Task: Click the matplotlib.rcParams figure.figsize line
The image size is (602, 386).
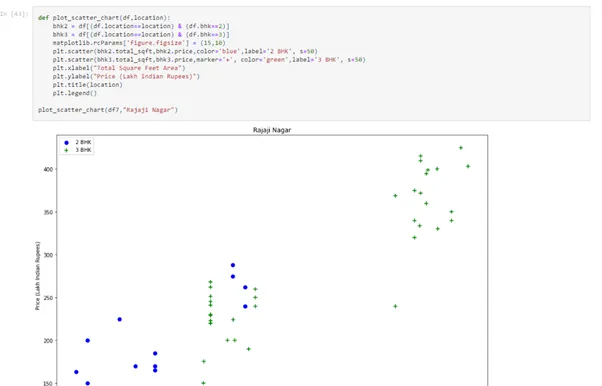Action: coord(139,43)
